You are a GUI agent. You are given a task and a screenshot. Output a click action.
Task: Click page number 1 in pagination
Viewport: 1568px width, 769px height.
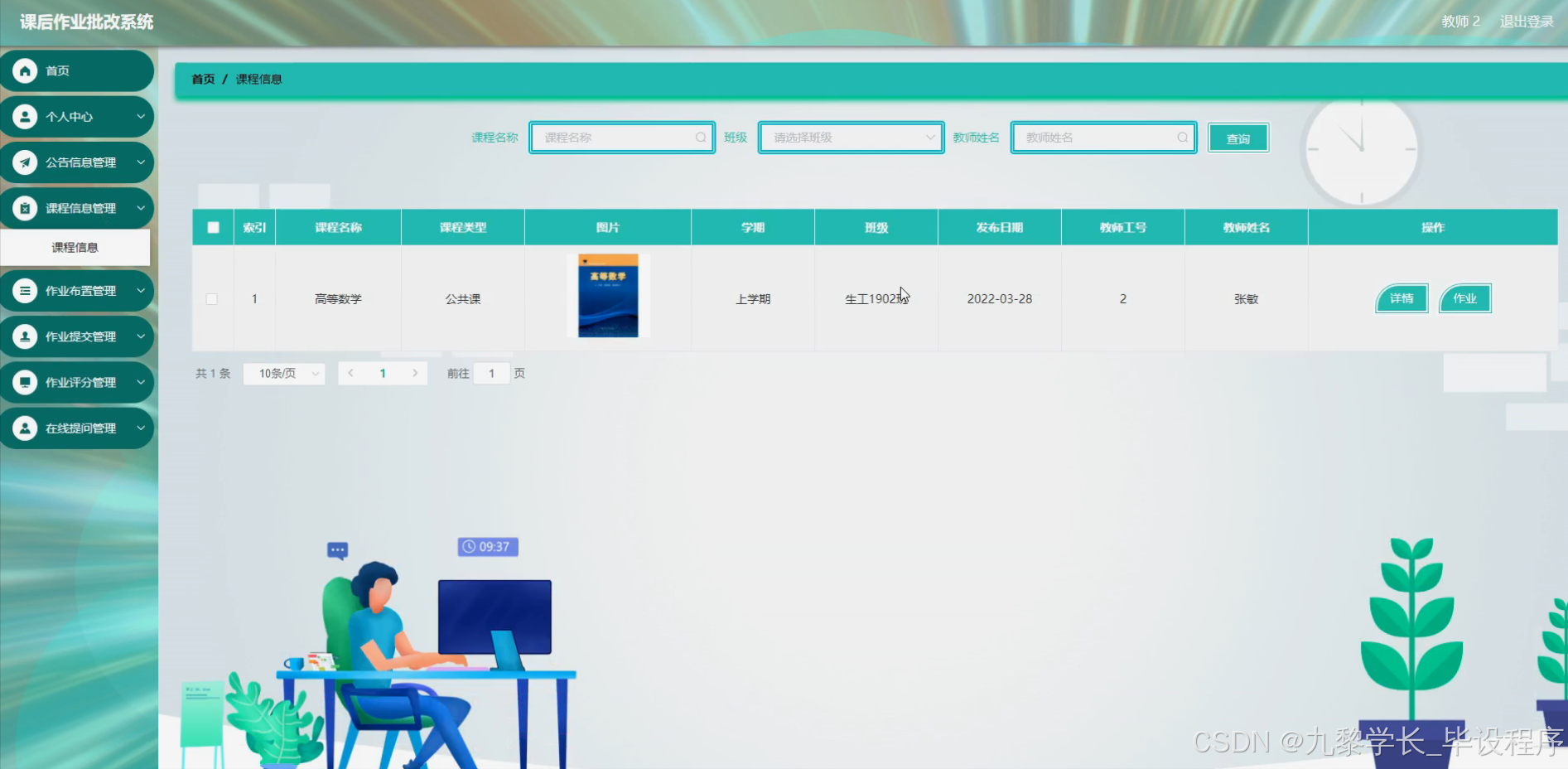coord(383,374)
